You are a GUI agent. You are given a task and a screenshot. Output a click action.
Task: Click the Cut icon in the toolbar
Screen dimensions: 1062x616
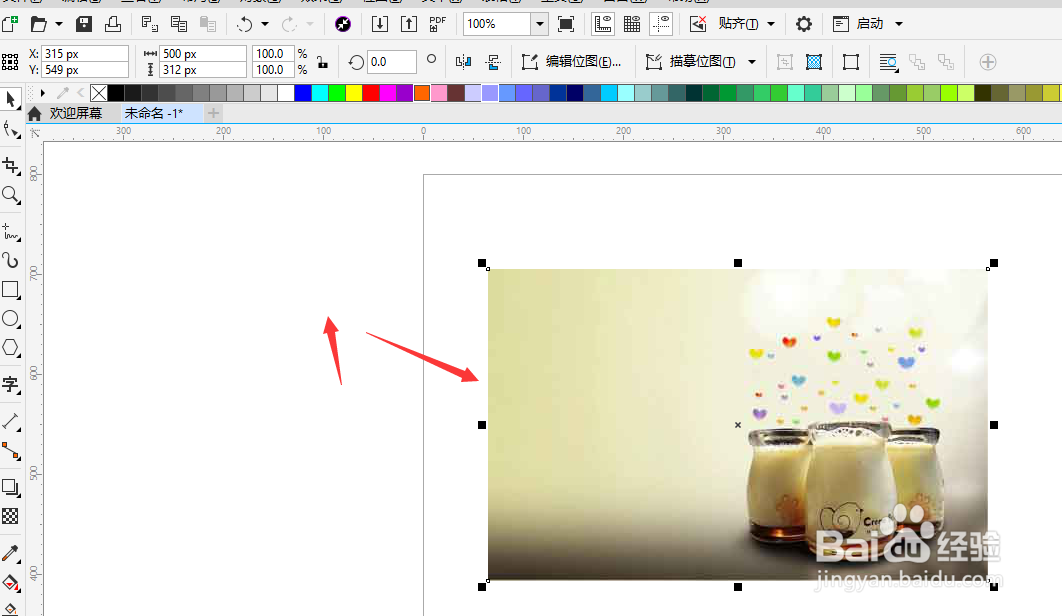150,24
